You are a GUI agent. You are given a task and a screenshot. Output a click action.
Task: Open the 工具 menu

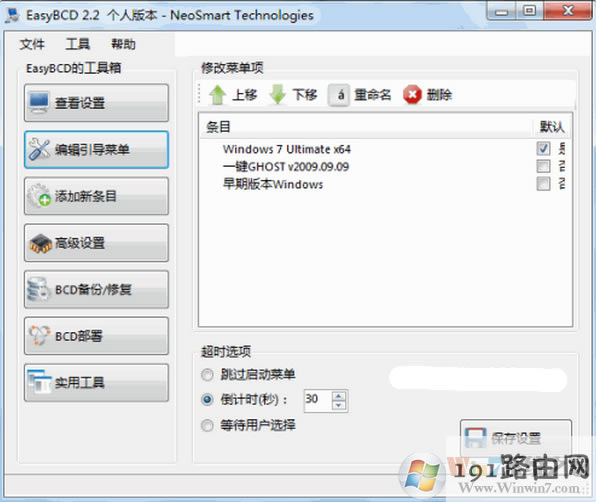point(78,44)
